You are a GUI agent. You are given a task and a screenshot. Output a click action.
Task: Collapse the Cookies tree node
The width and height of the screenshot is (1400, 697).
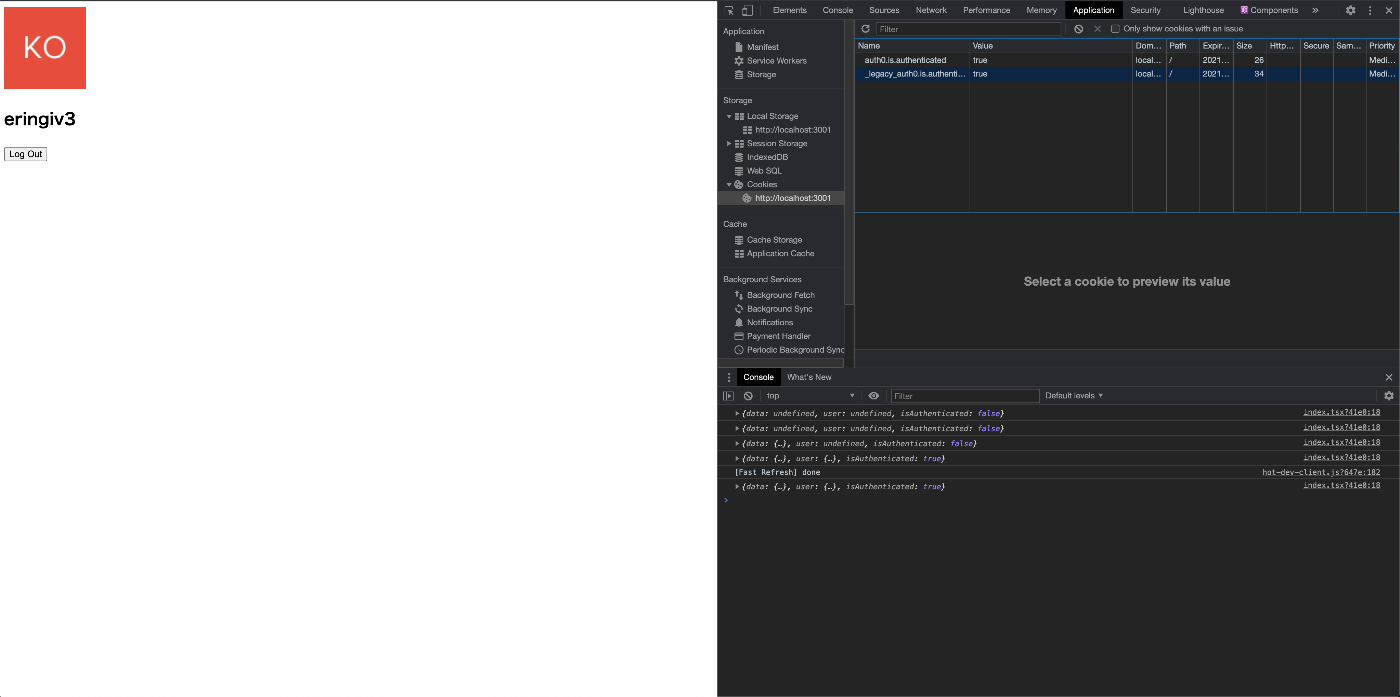pos(729,185)
